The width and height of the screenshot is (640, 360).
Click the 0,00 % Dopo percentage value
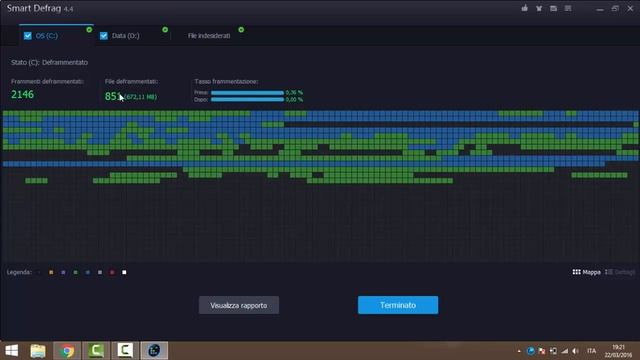click(x=294, y=100)
